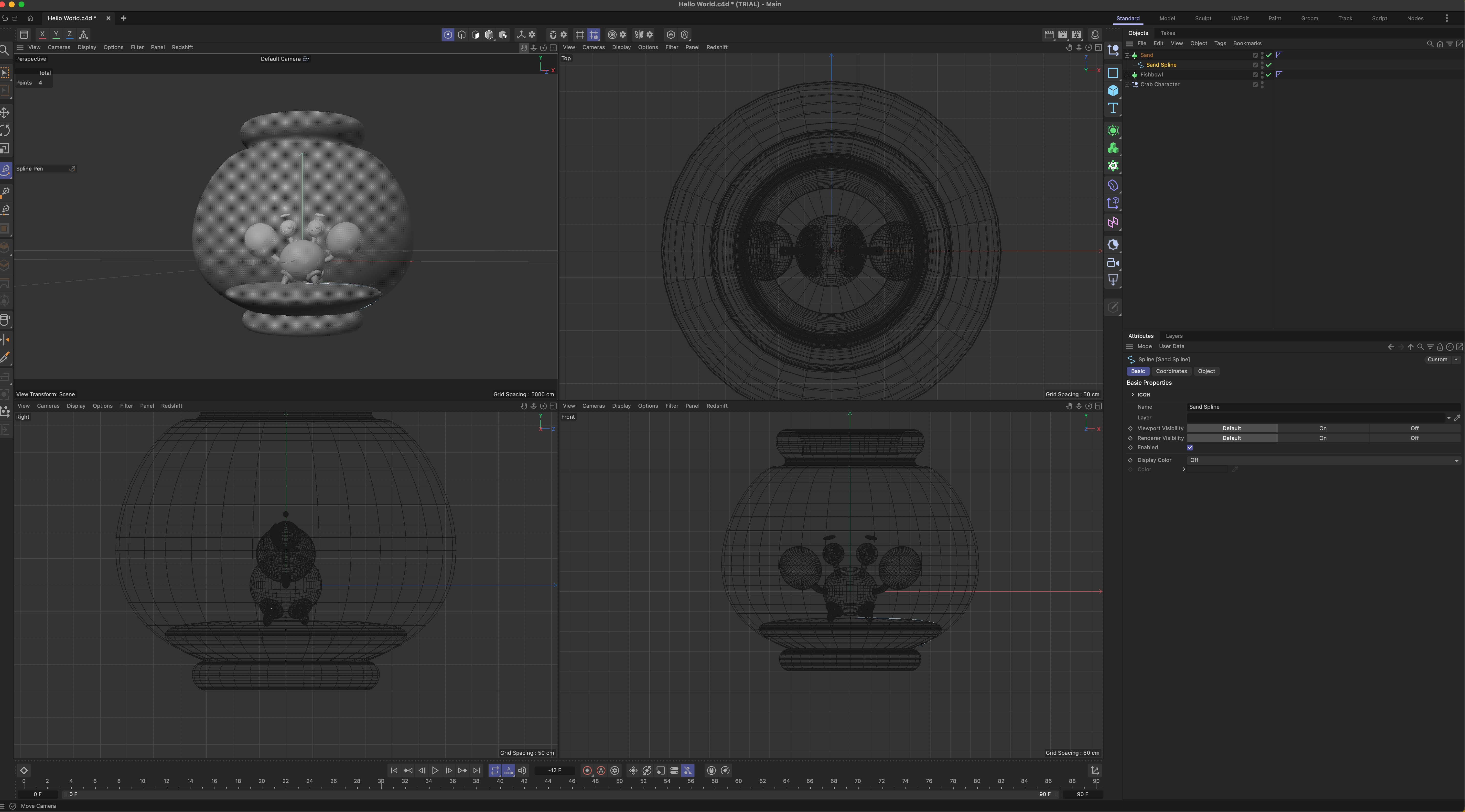Open Render Settings clapperboard with gear
The height and width of the screenshot is (812, 1465).
point(1077,35)
